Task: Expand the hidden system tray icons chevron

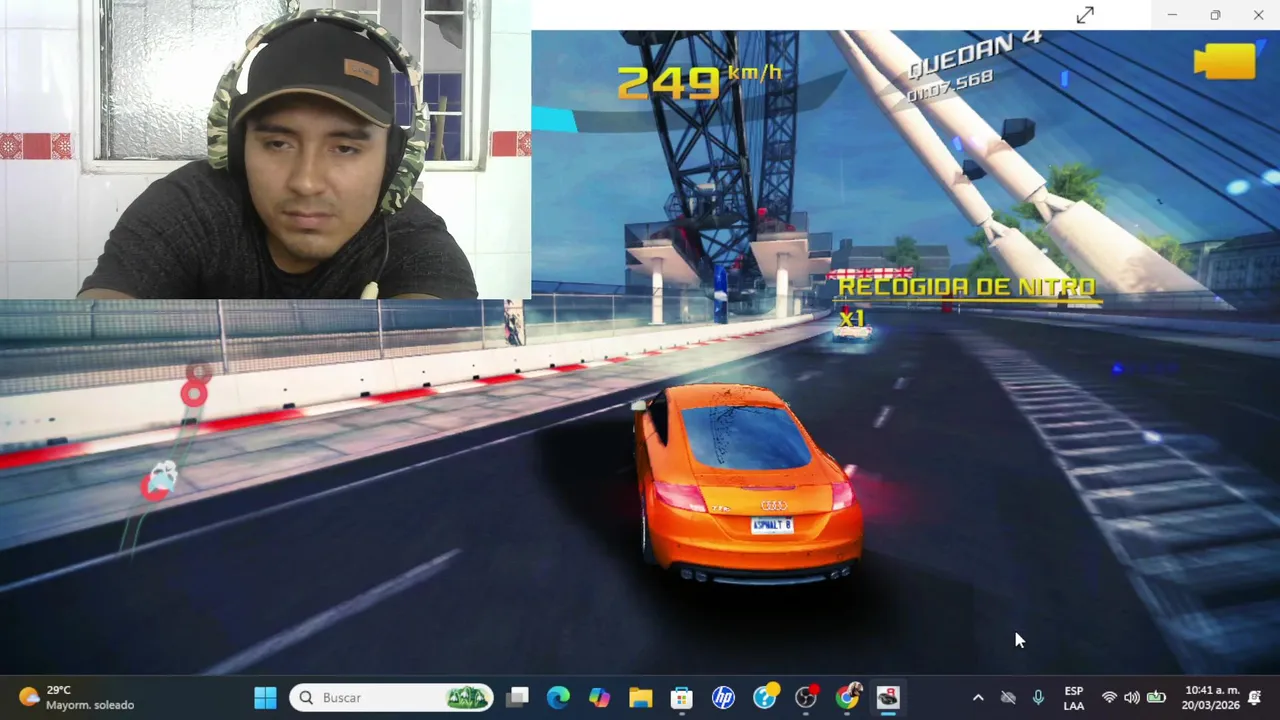Action: pos(978,698)
